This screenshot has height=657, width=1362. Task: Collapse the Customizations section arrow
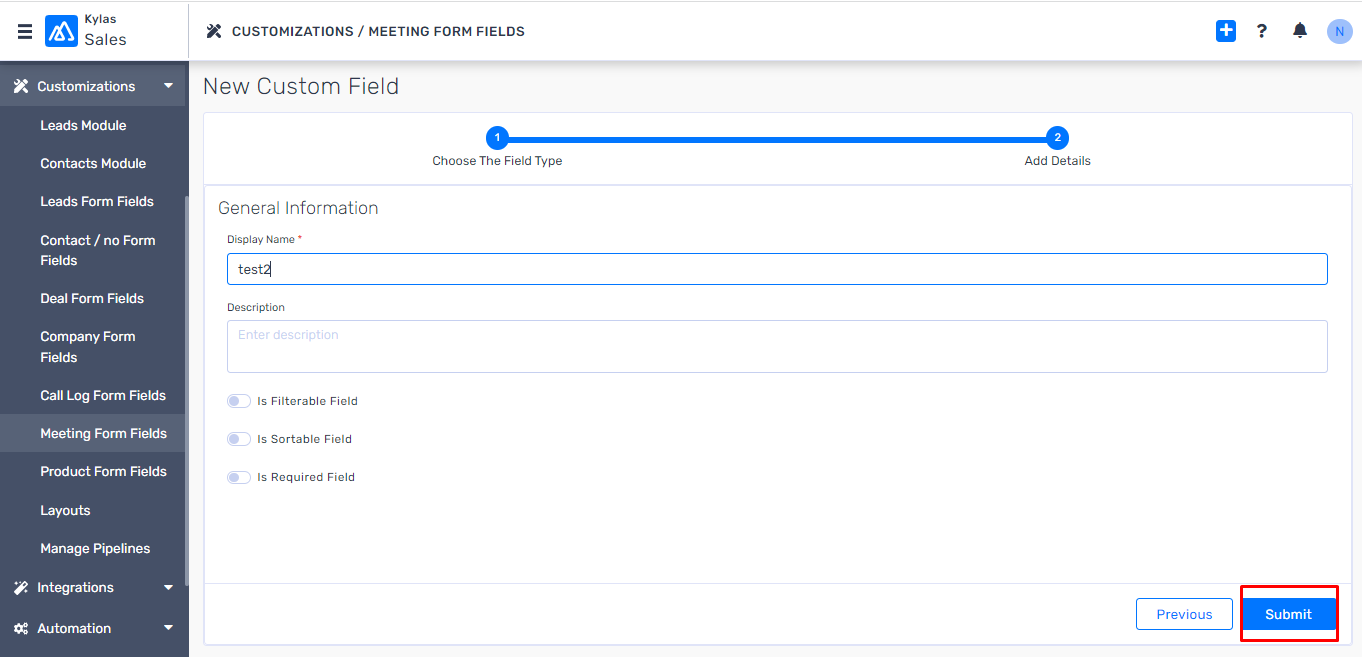click(x=168, y=86)
